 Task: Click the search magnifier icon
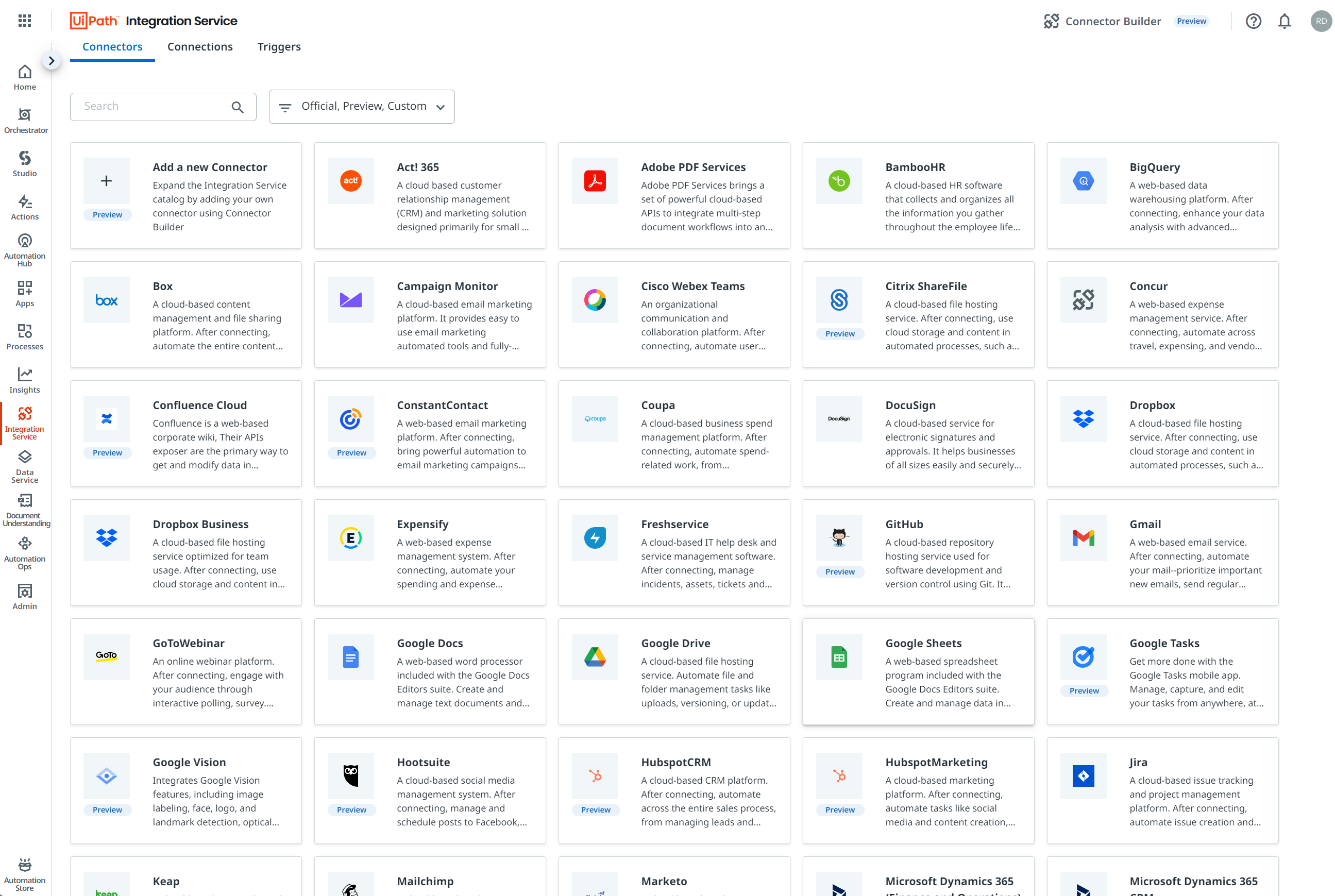[238, 107]
